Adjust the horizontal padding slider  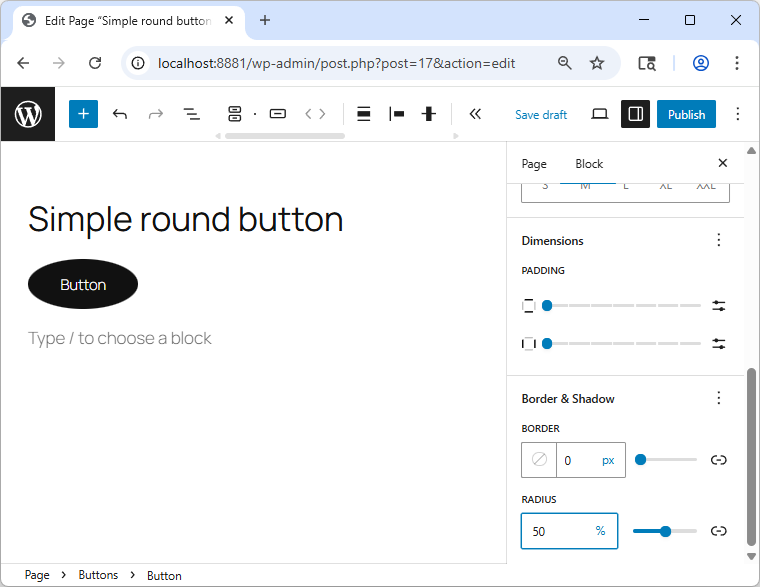tap(621, 344)
